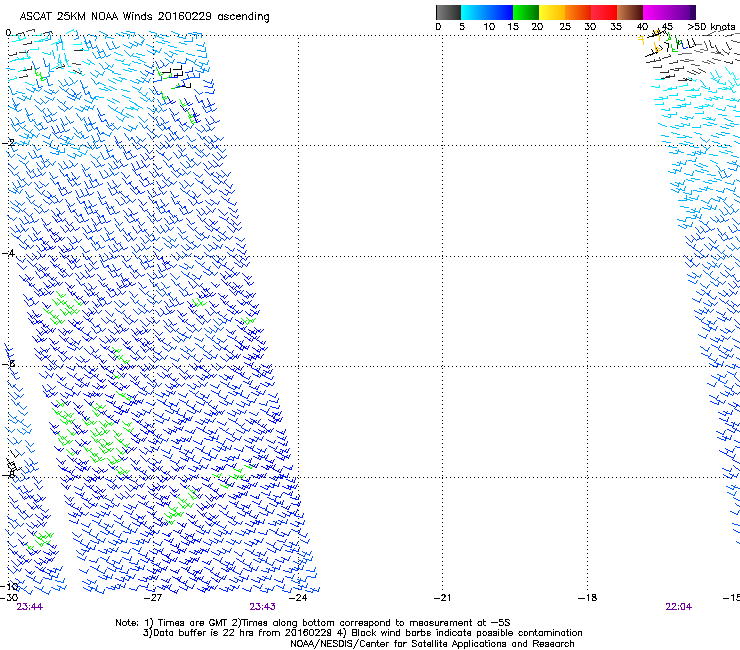
Task: Click the '30' label under the color scale
Action: coord(590,27)
